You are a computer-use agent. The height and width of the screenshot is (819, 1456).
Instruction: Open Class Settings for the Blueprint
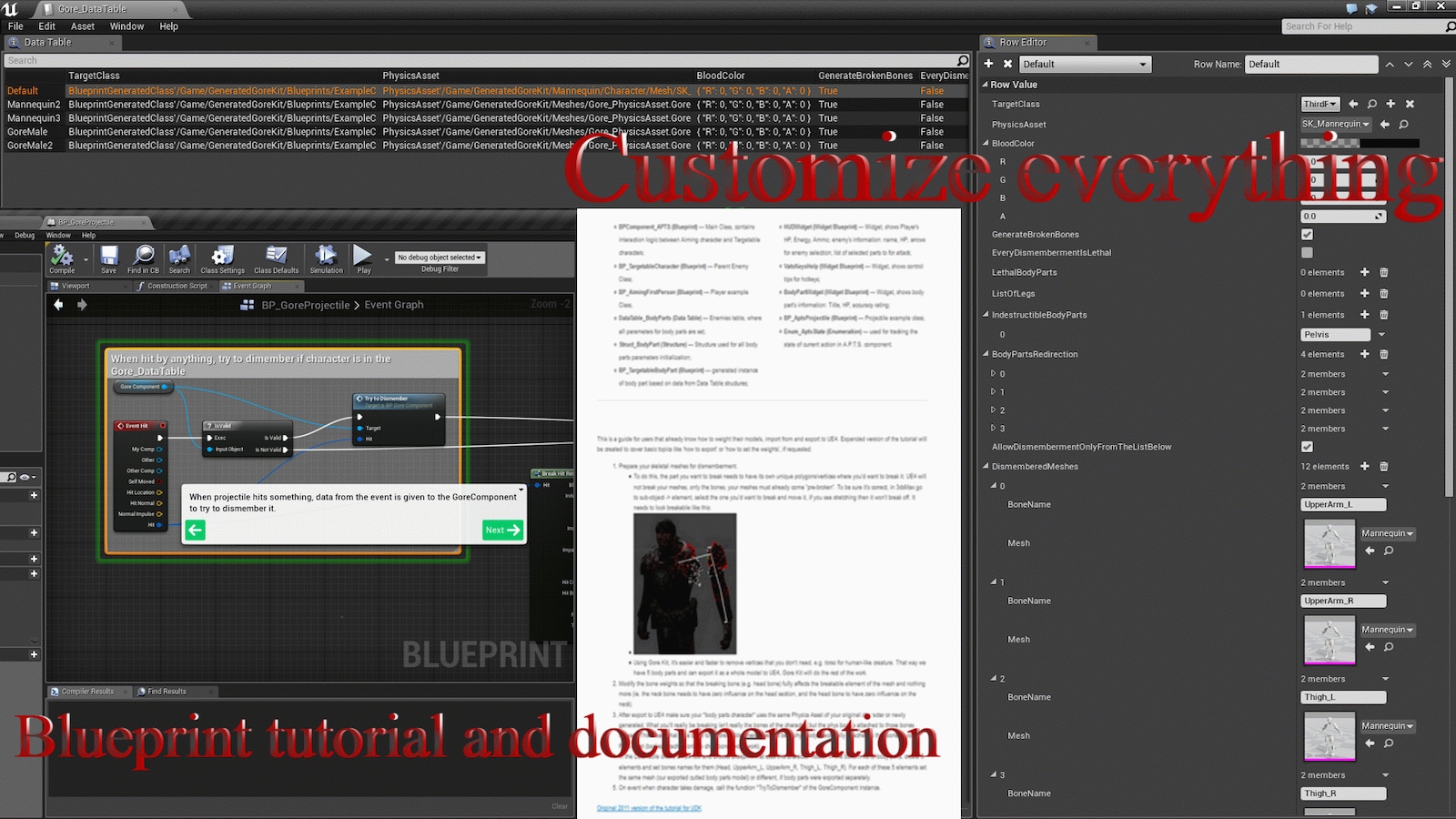click(221, 258)
